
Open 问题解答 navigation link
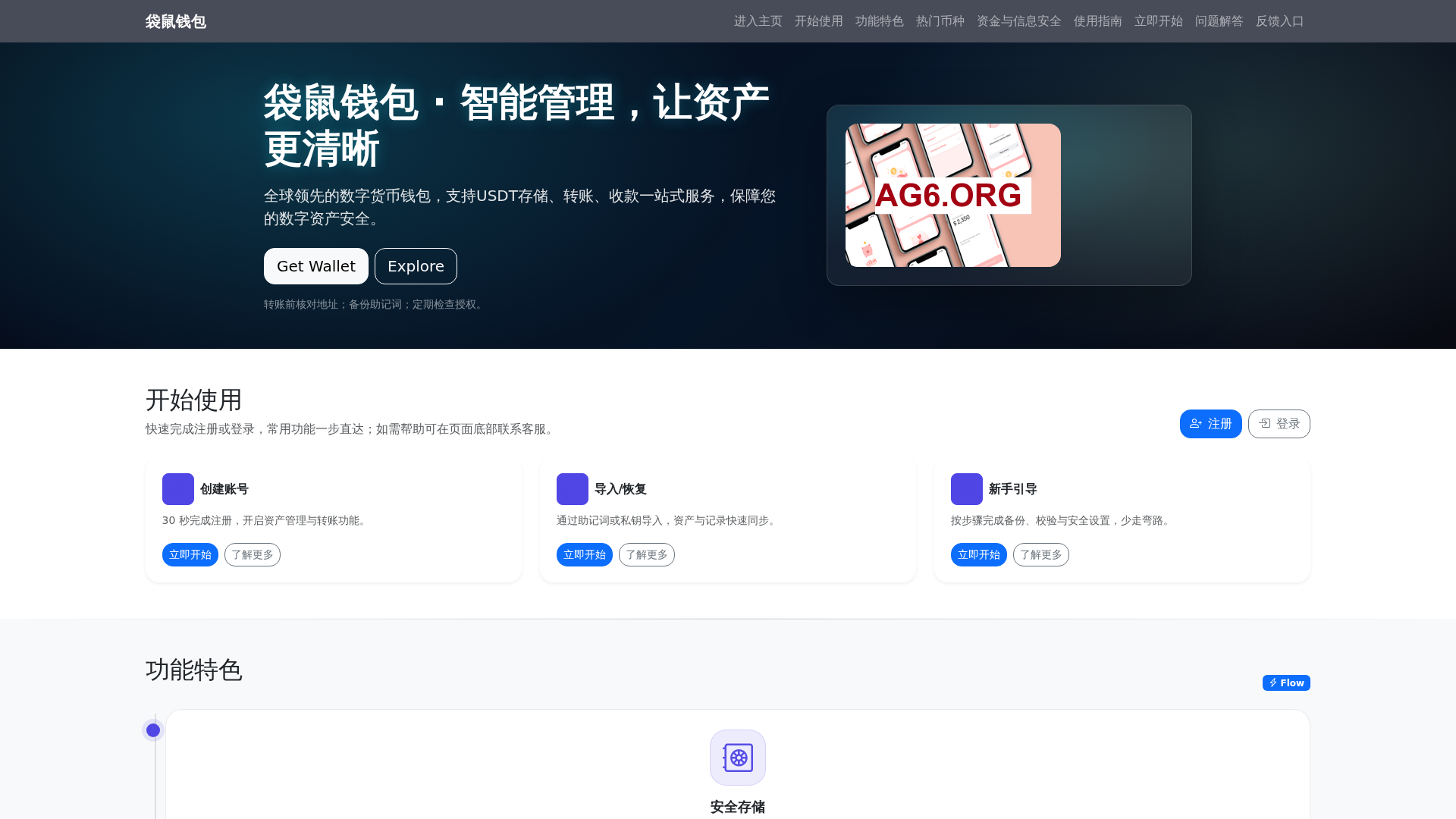tap(1219, 21)
